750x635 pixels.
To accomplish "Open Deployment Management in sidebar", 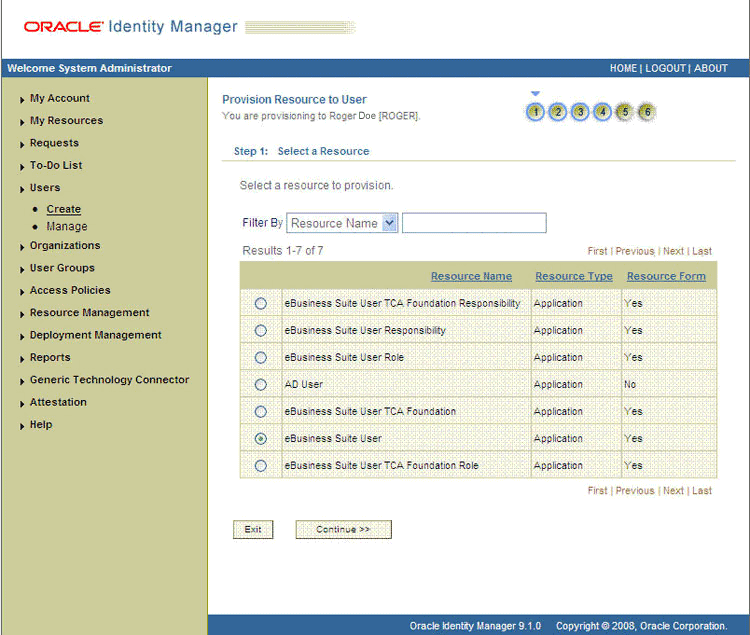I will click(x=96, y=335).
